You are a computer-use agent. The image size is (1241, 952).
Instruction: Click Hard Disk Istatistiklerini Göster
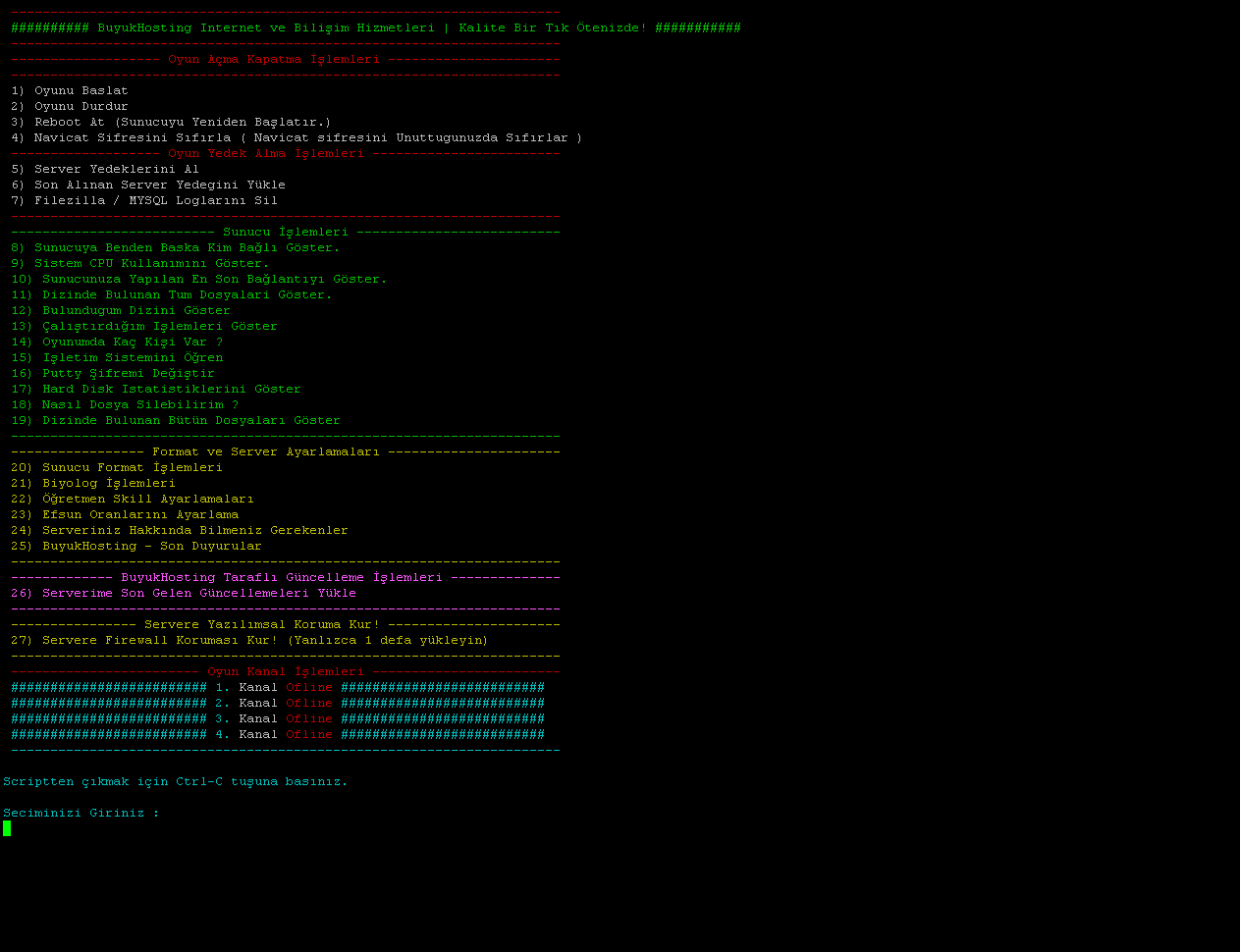tap(156, 389)
